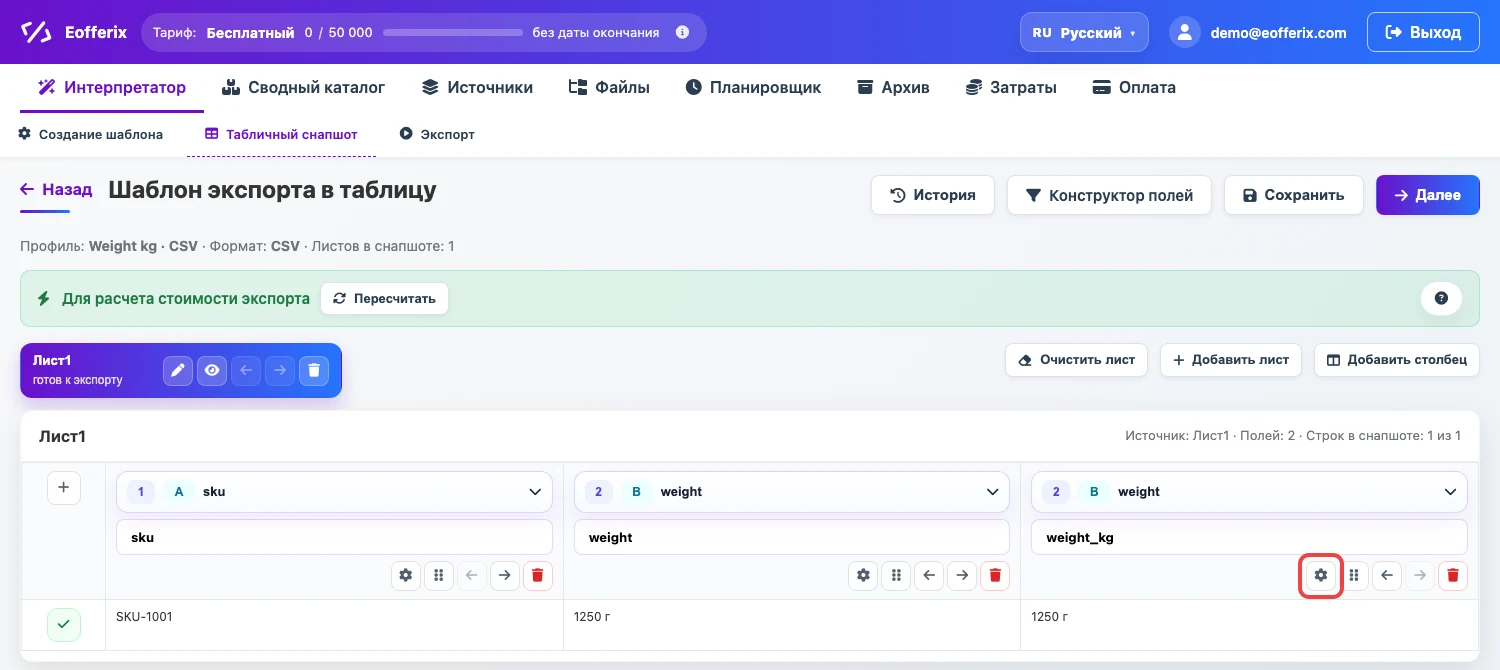Click the user avatar icon
Image resolution: width=1500 pixels, height=670 pixels.
[1185, 32]
